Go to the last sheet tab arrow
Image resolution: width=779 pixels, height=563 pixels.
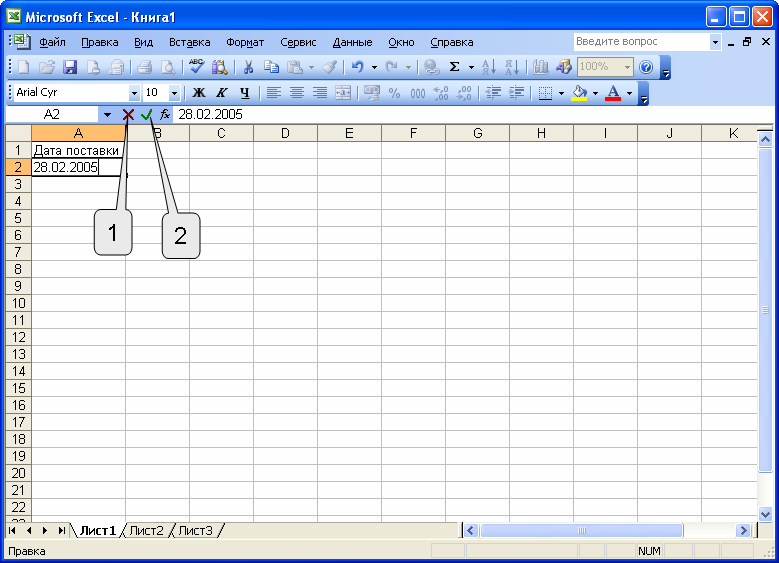click(x=62, y=531)
